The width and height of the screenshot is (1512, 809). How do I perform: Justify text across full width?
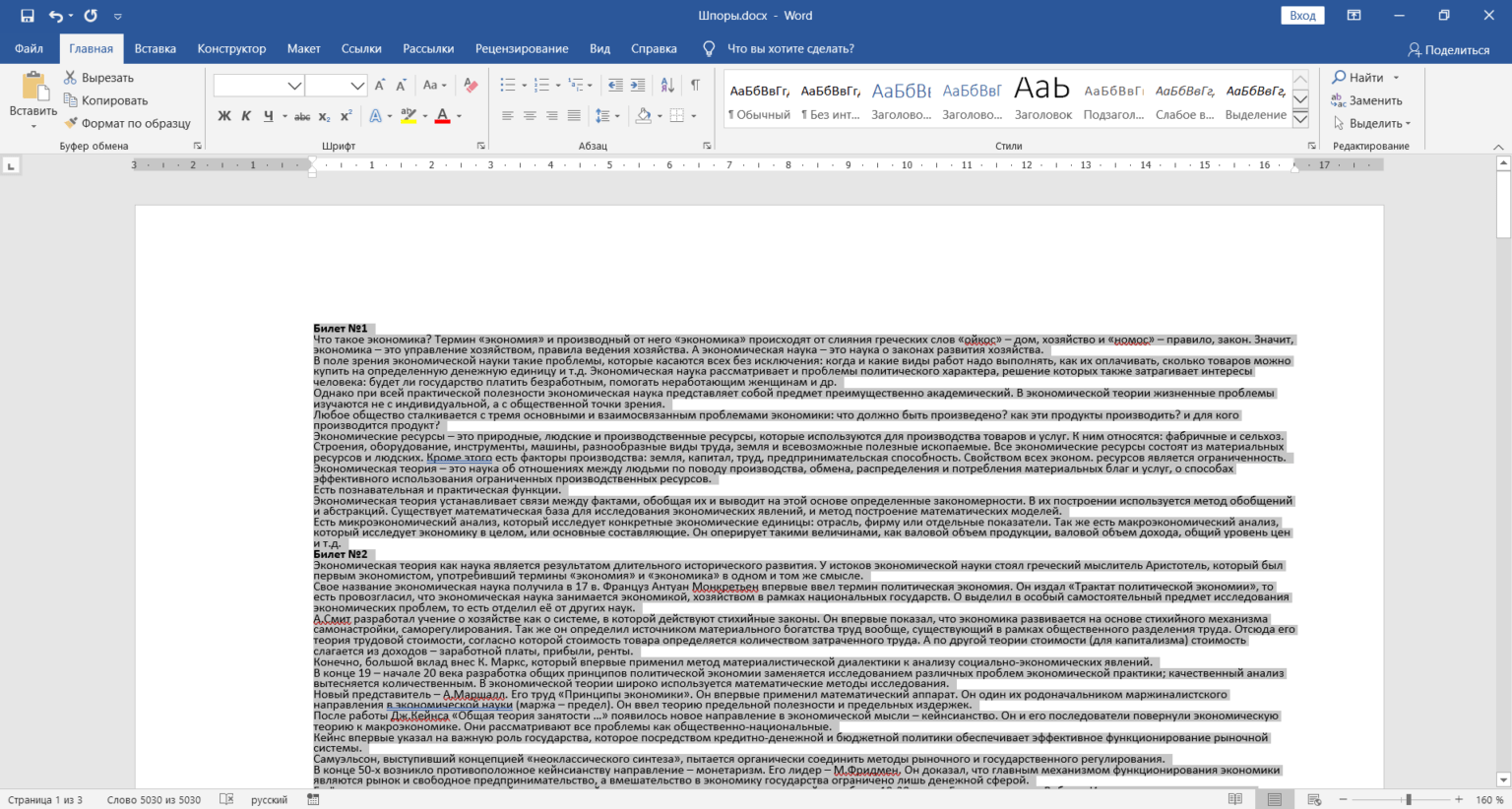574,116
